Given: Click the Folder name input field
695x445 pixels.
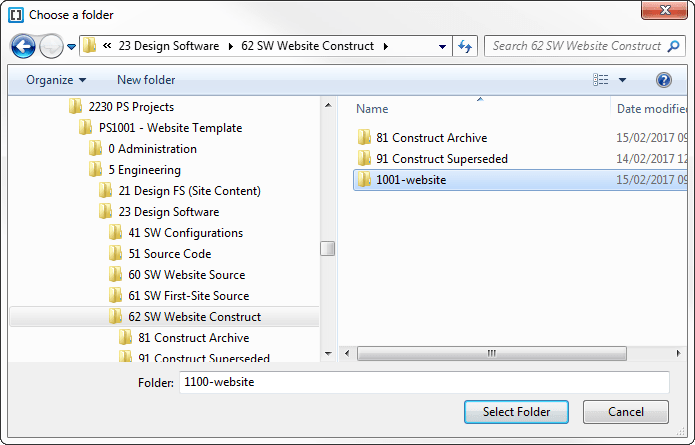Looking at the screenshot, I should (x=424, y=382).
